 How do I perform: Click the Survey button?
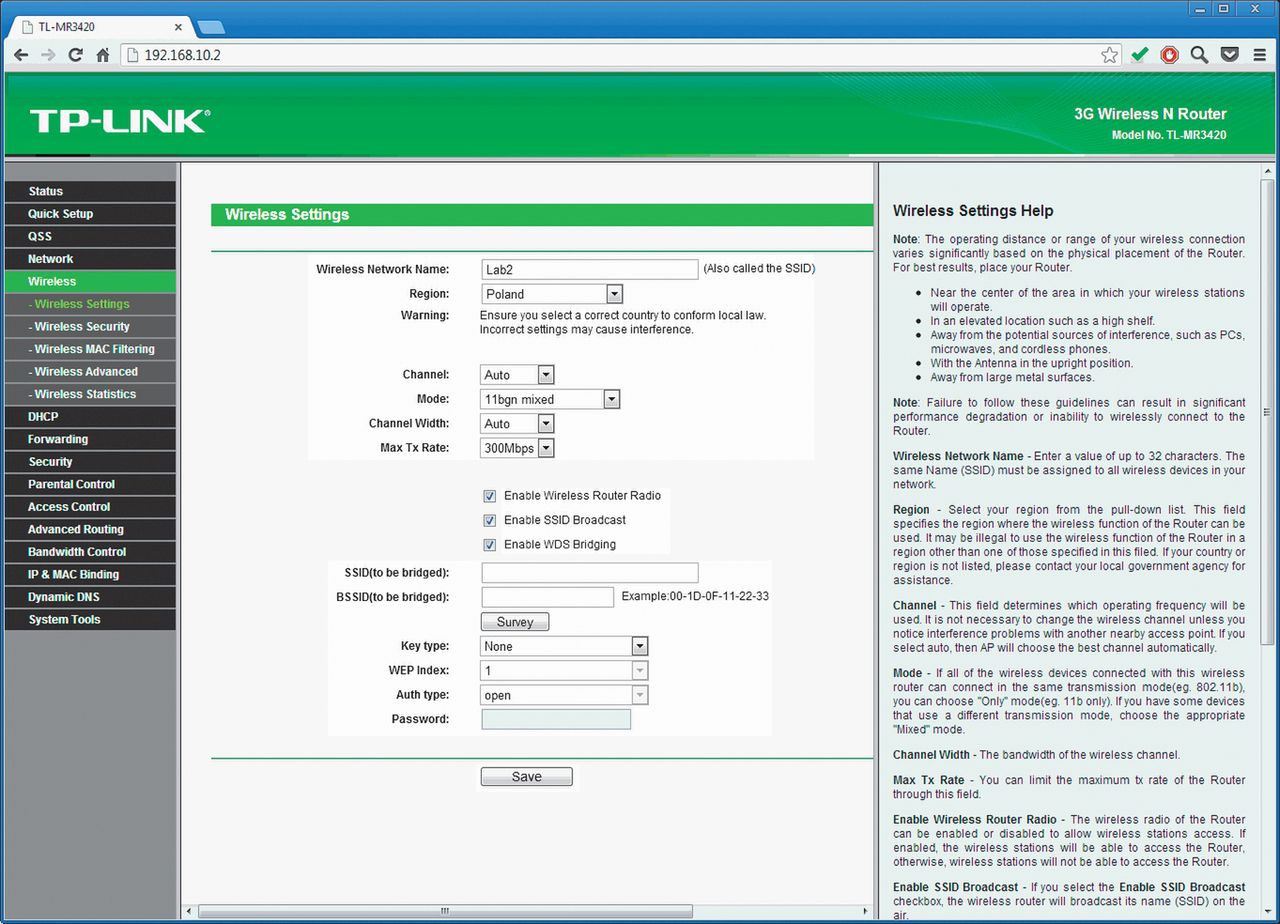tap(515, 622)
